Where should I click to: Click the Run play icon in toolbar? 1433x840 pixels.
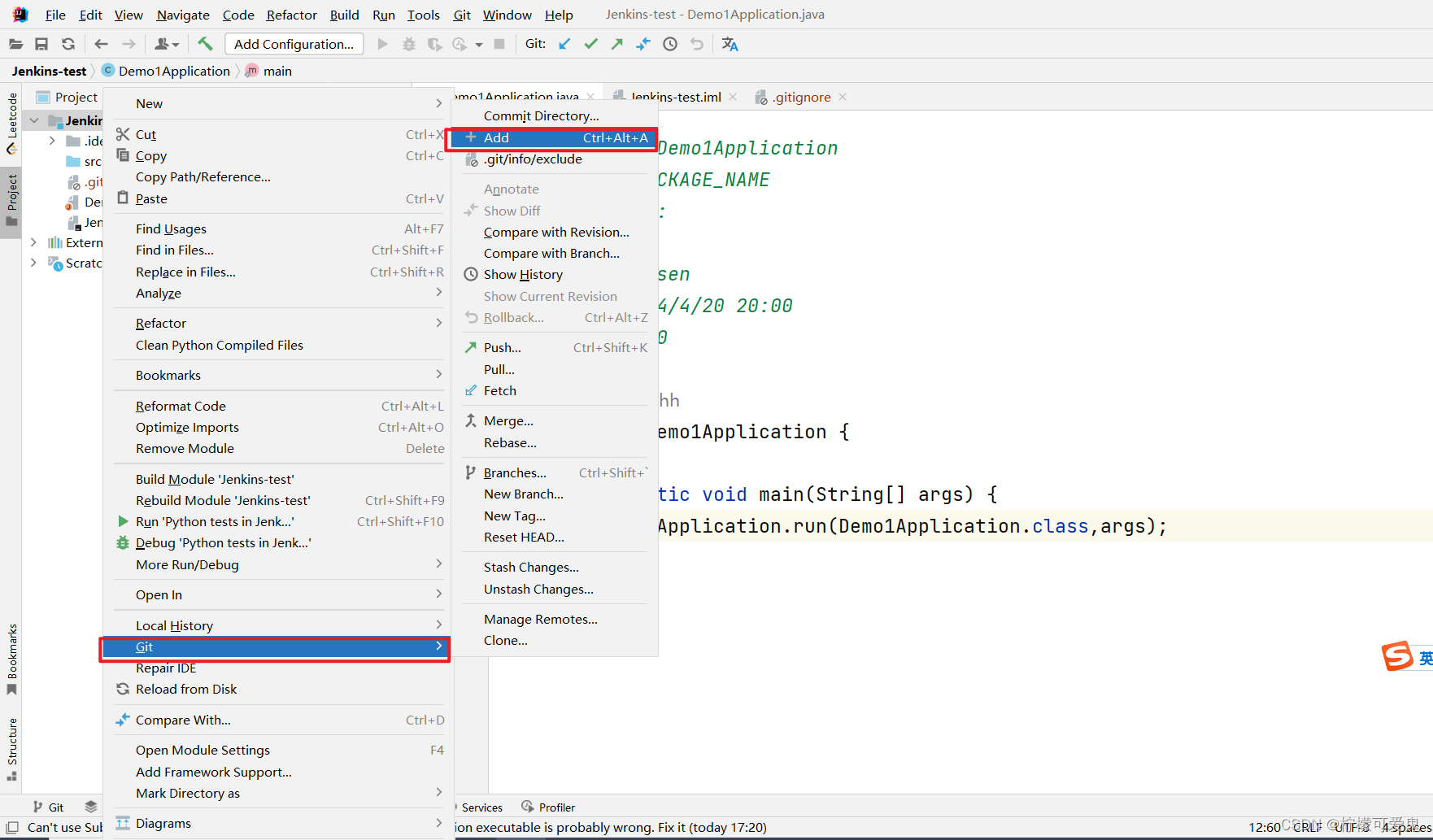(382, 44)
